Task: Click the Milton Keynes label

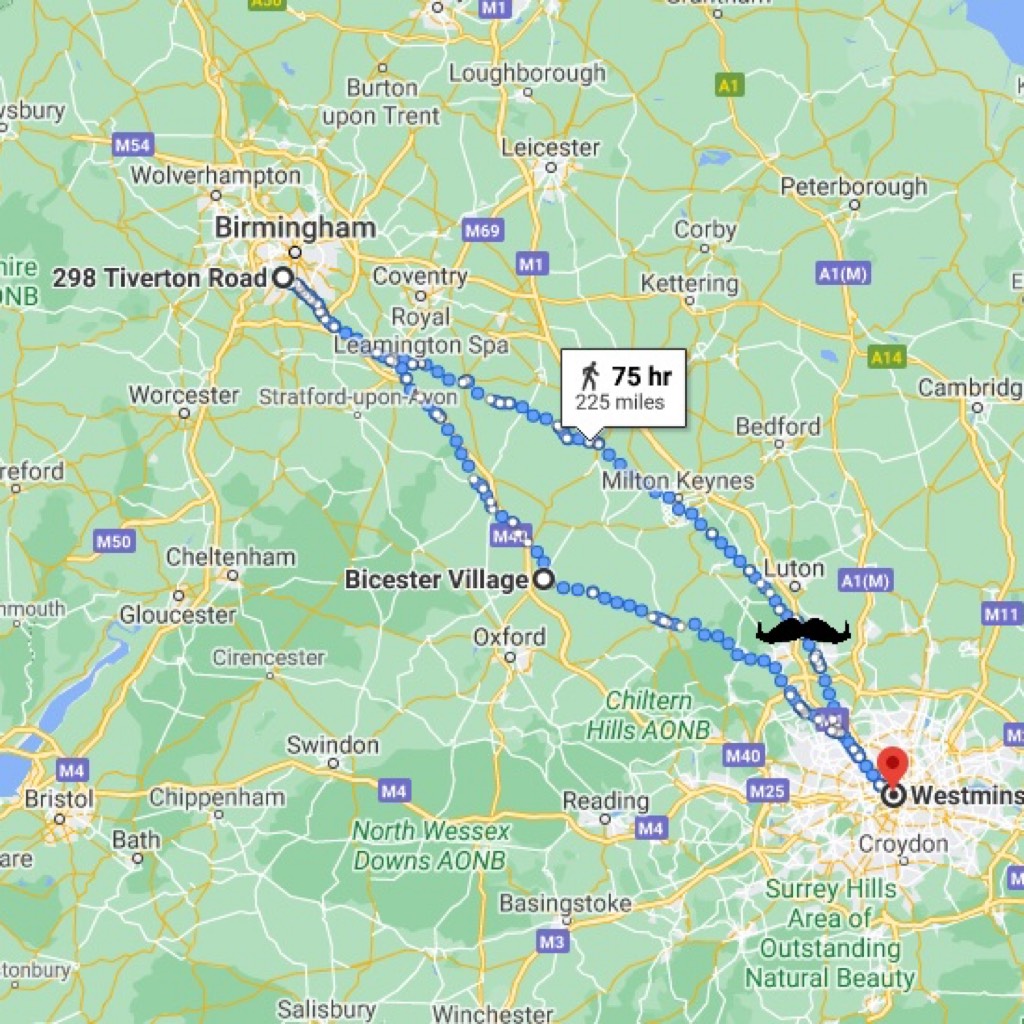Action: pos(678,481)
